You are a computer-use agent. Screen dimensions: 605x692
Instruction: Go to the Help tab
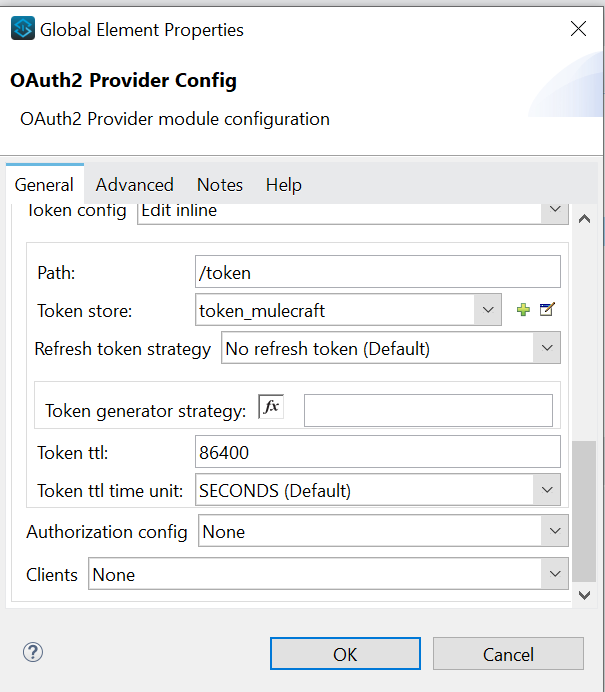284,185
